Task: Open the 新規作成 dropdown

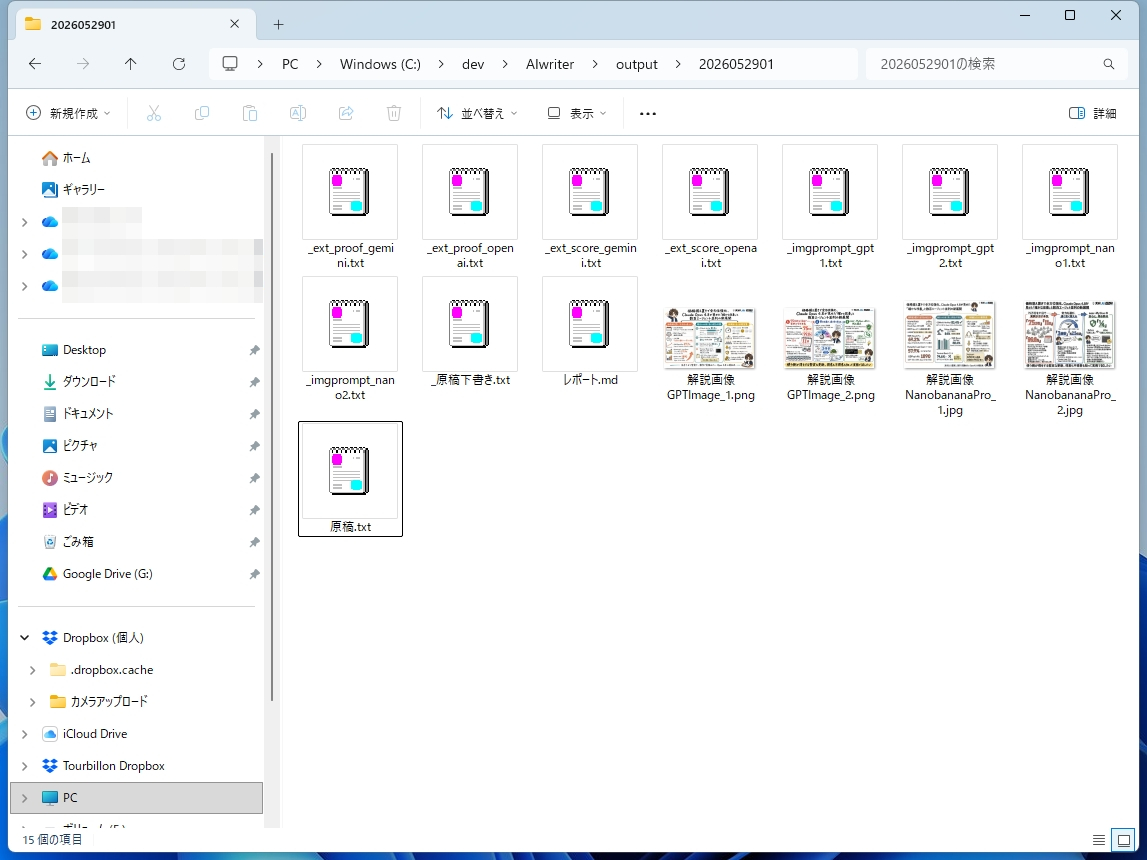Action: 68,113
